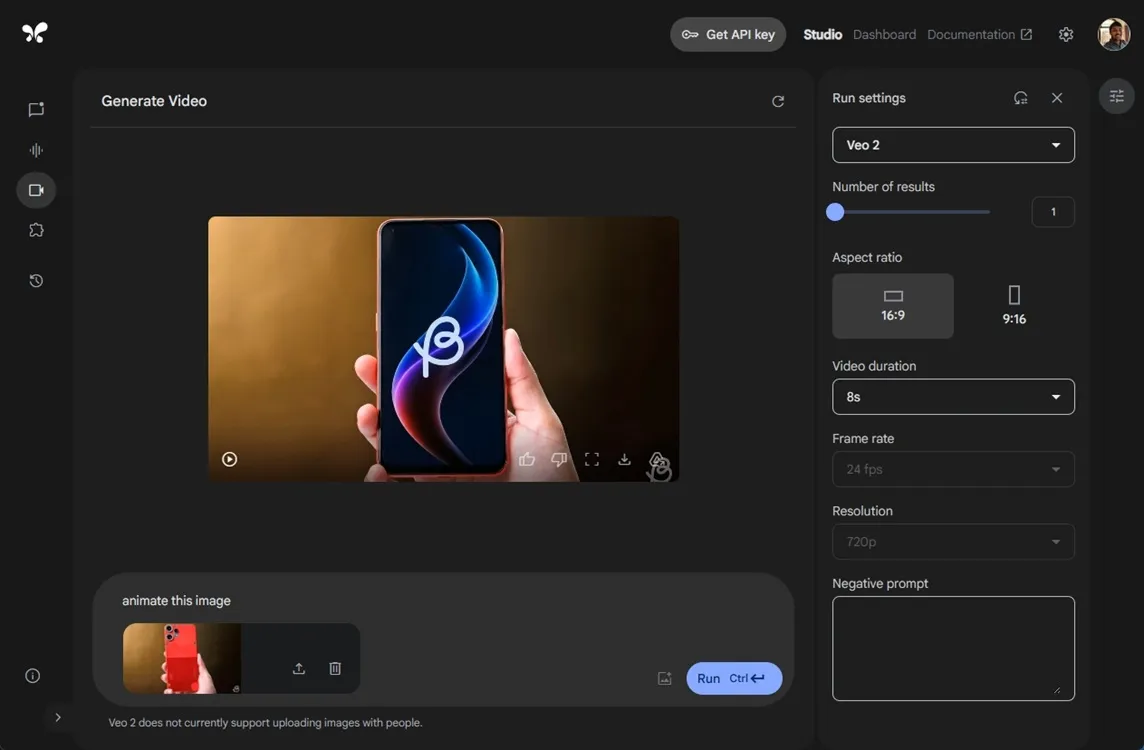Screen dimensions: 1144x750
Task: Open the Frame rate dropdown
Action: pyautogui.click(x=952, y=468)
